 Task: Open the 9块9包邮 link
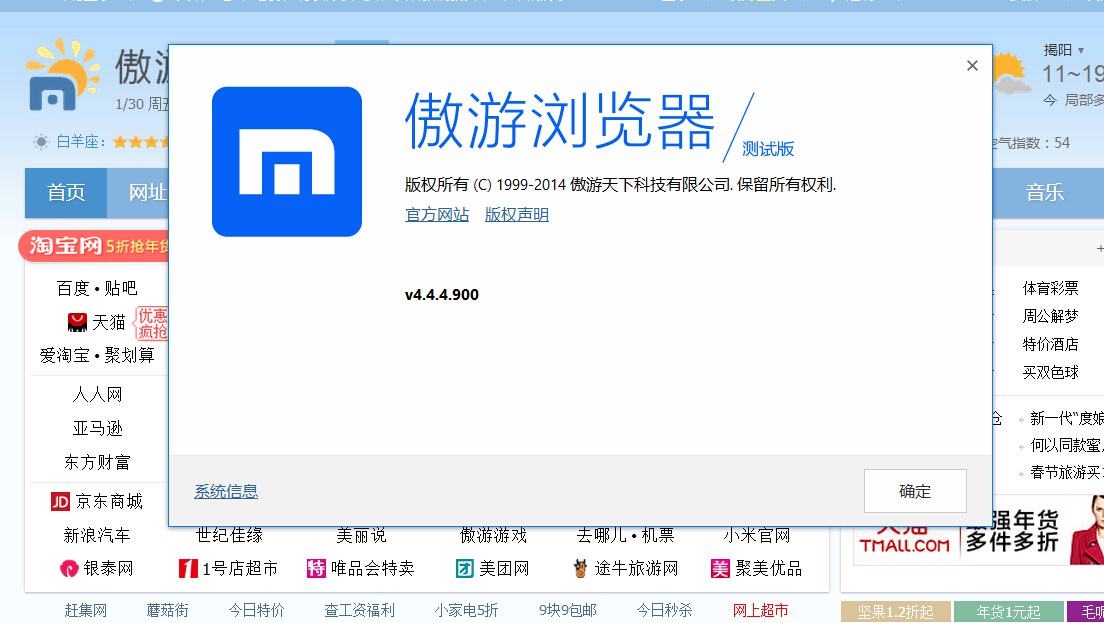567,610
